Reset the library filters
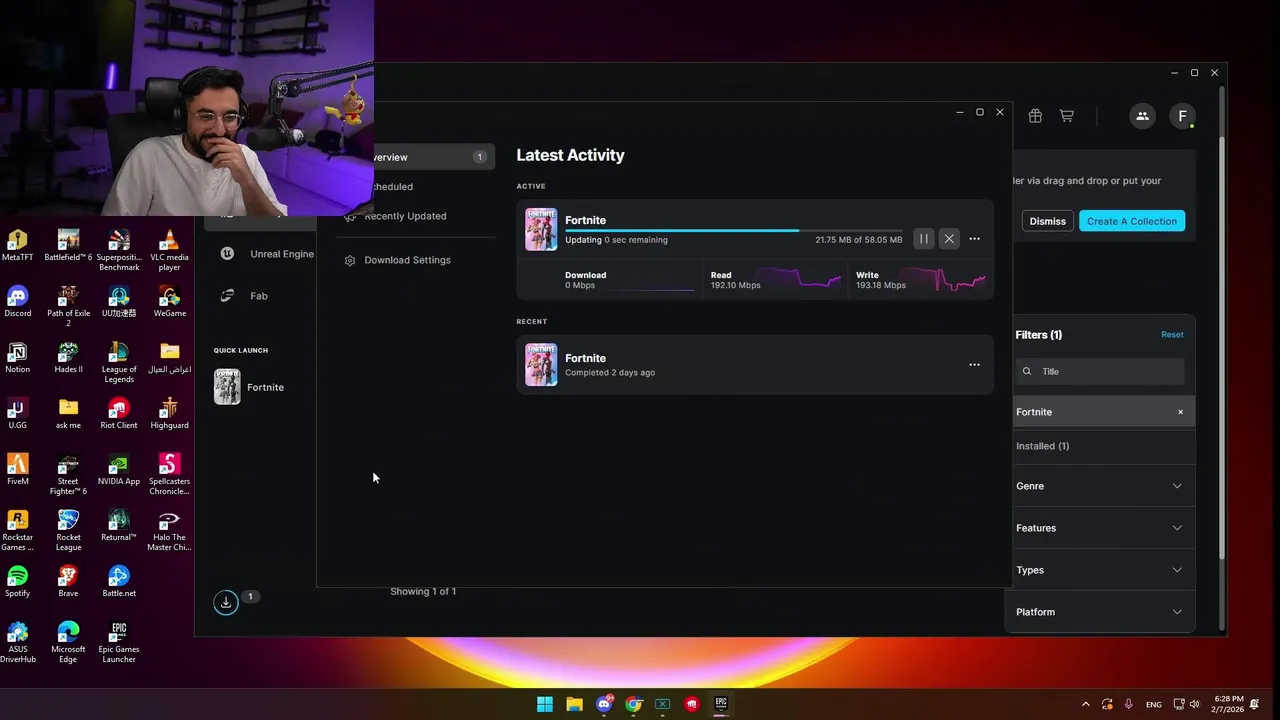Viewport: 1280px width, 720px height. coord(1172,335)
